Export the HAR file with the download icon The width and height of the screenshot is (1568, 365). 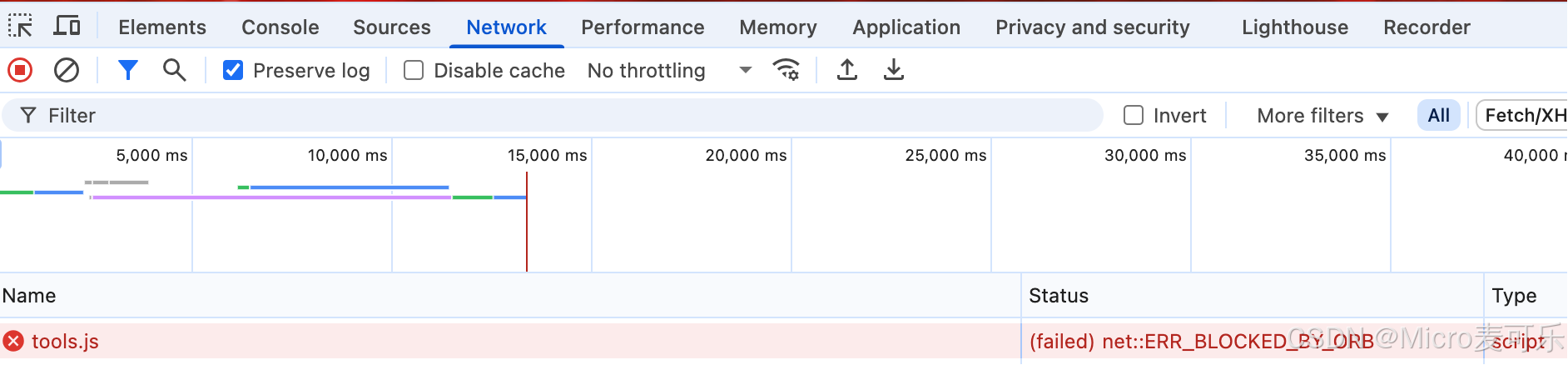pos(894,71)
